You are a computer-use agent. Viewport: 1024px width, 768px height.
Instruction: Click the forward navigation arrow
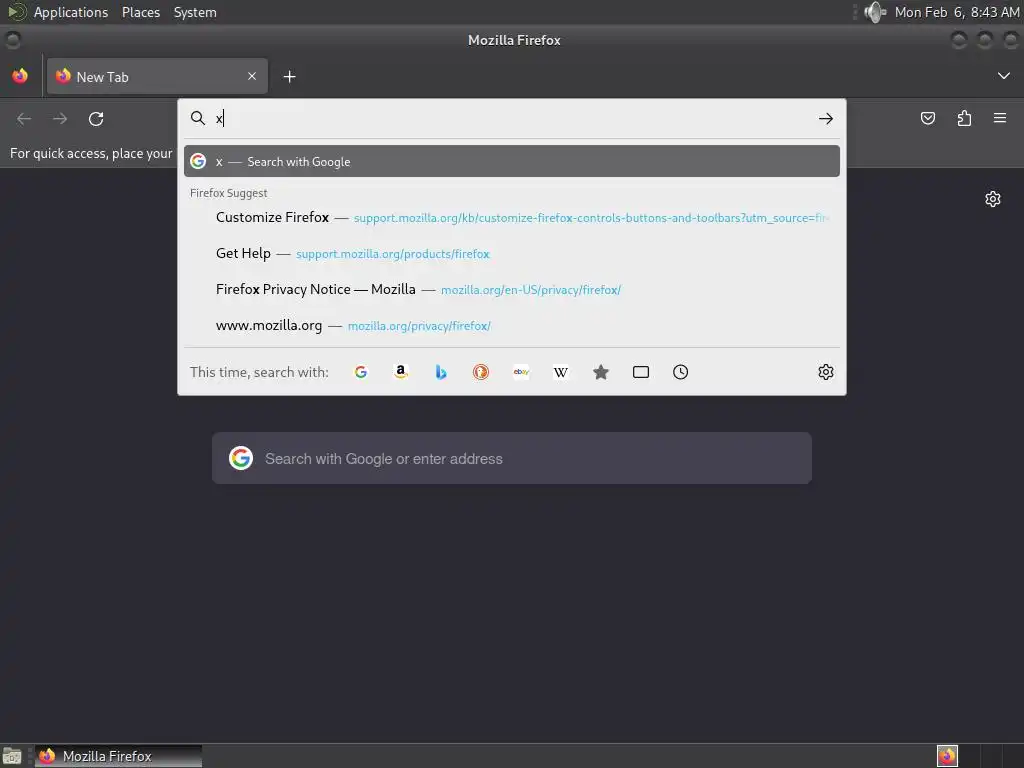coord(60,119)
